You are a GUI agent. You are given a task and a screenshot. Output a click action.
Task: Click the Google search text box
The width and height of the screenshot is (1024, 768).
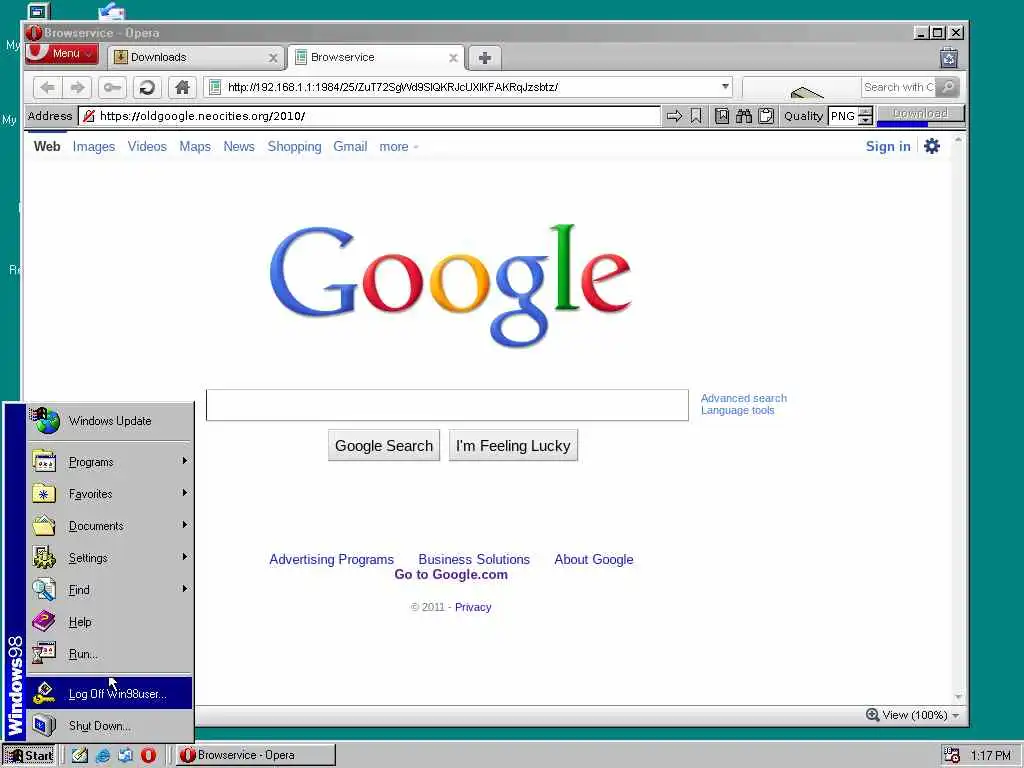[x=447, y=405]
